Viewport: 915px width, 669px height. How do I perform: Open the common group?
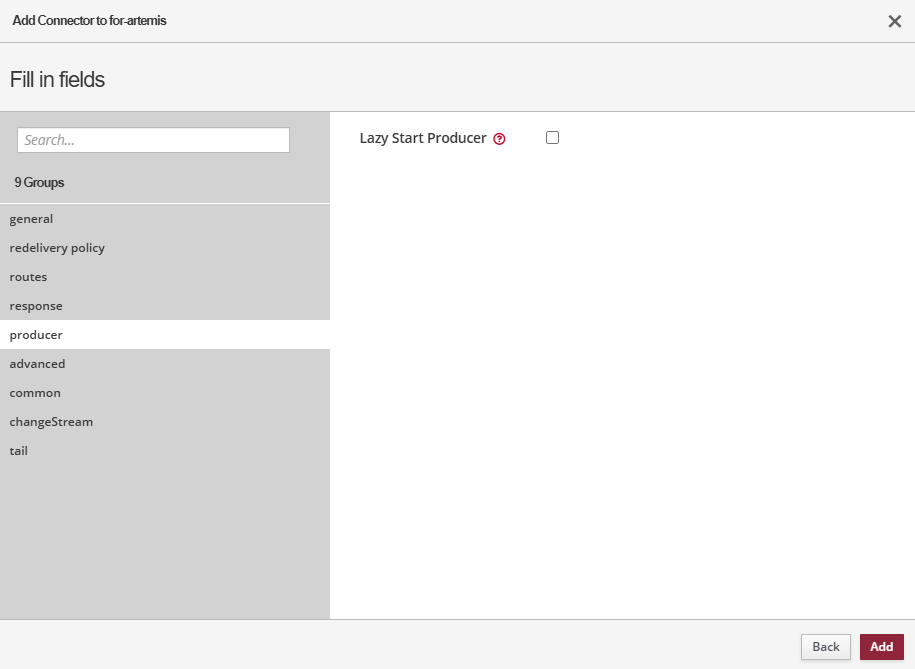click(35, 393)
